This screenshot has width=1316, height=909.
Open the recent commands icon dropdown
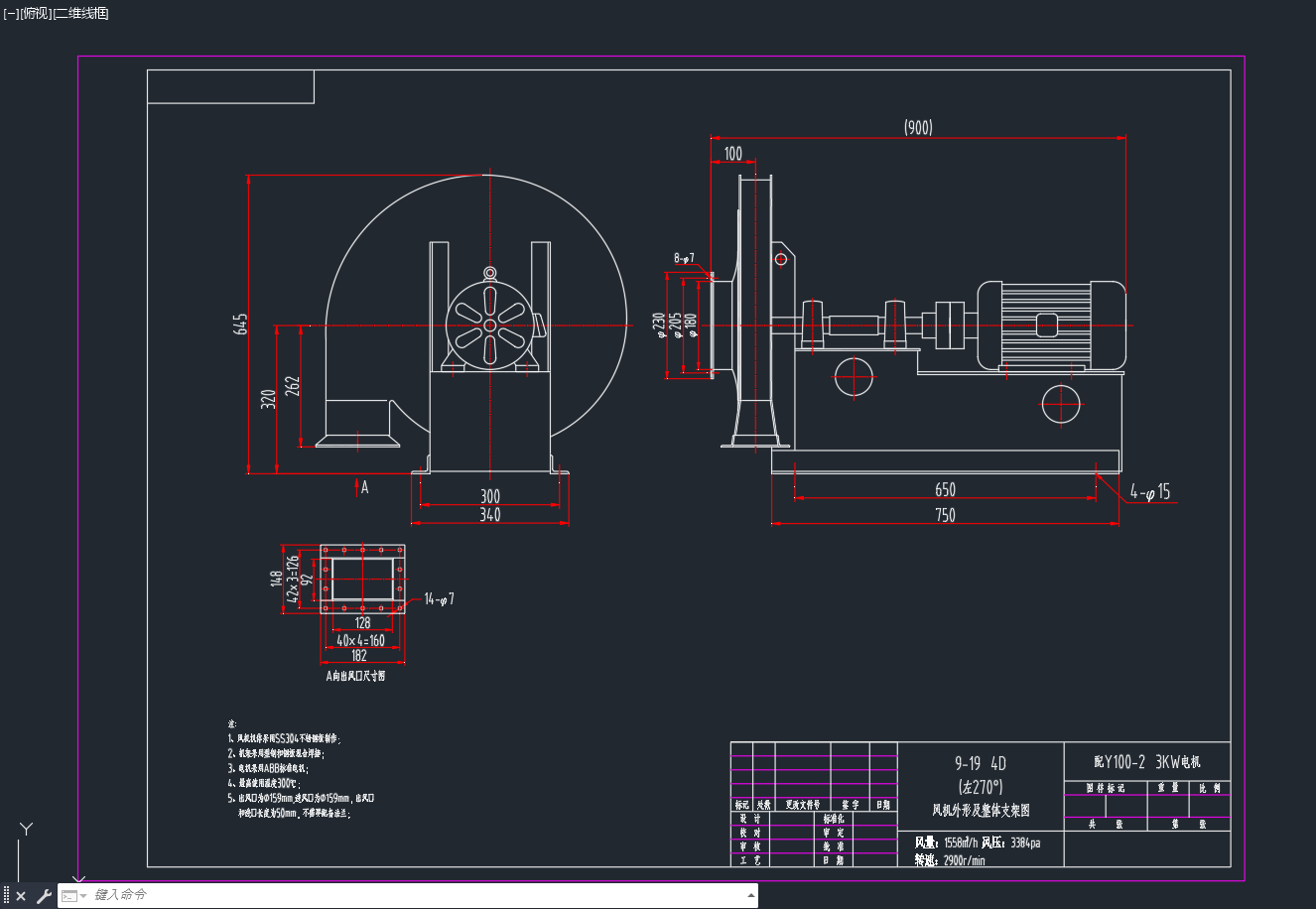73,896
